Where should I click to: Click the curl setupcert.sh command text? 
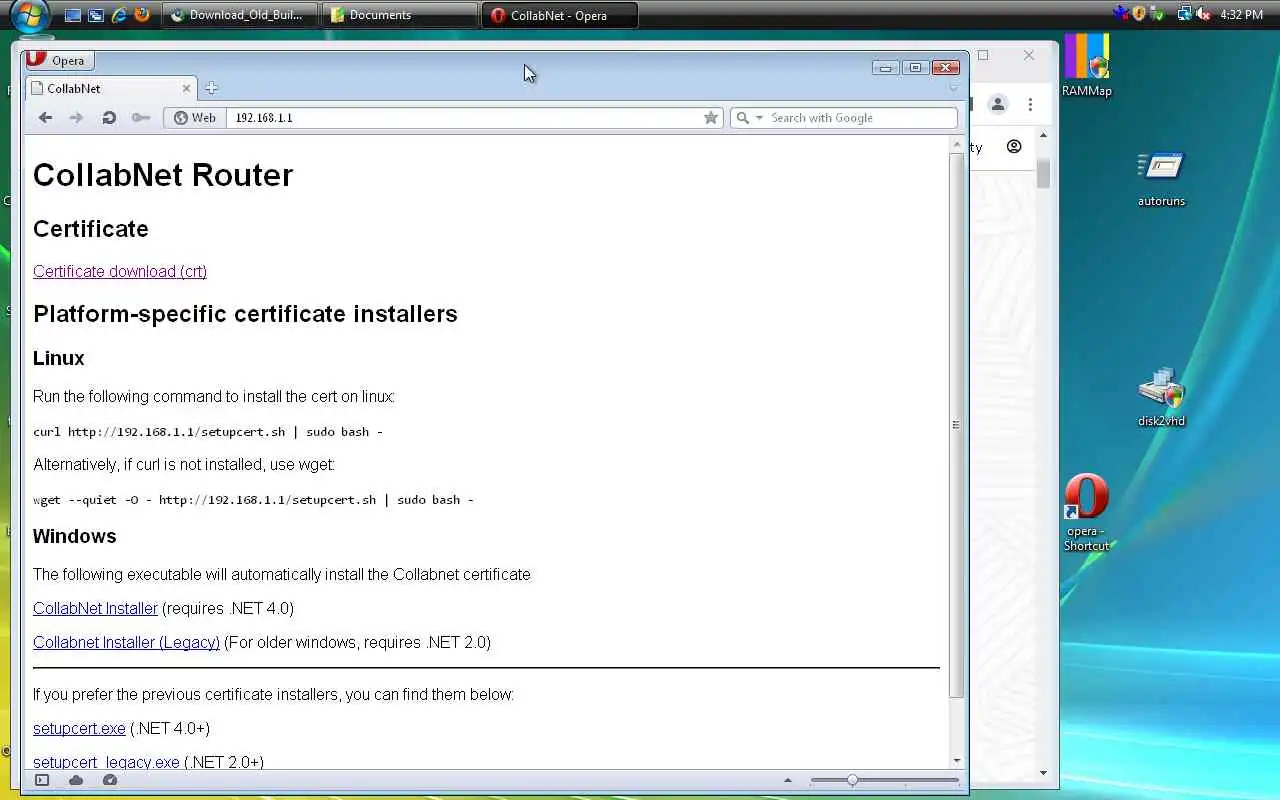click(208, 432)
